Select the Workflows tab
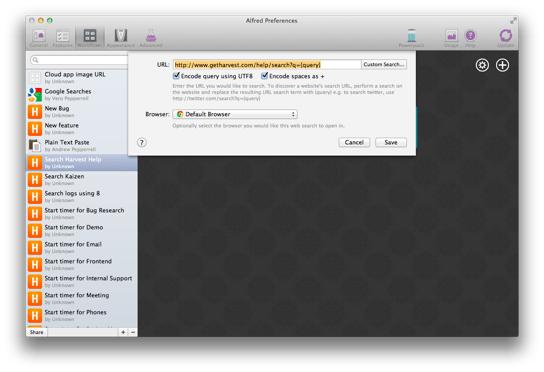Screen dimensions: 544x372 pos(90,38)
